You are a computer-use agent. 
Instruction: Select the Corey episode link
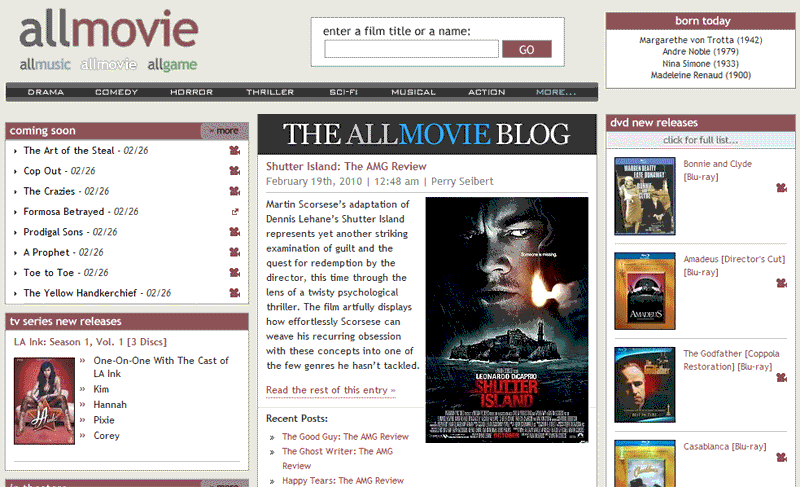pos(106,435)
